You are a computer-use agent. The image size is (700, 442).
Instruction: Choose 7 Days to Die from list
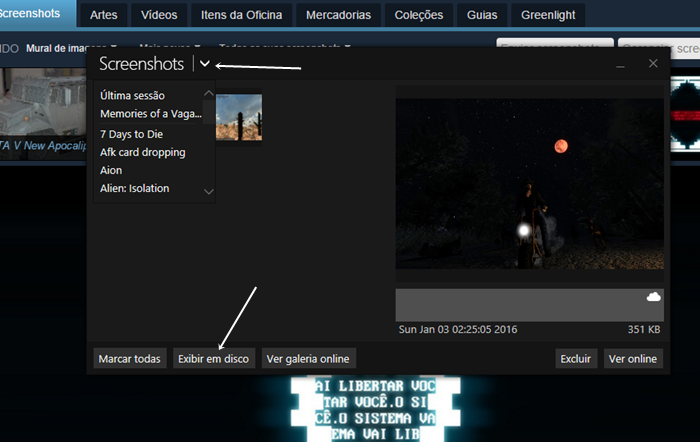click(x=131, y=134)
